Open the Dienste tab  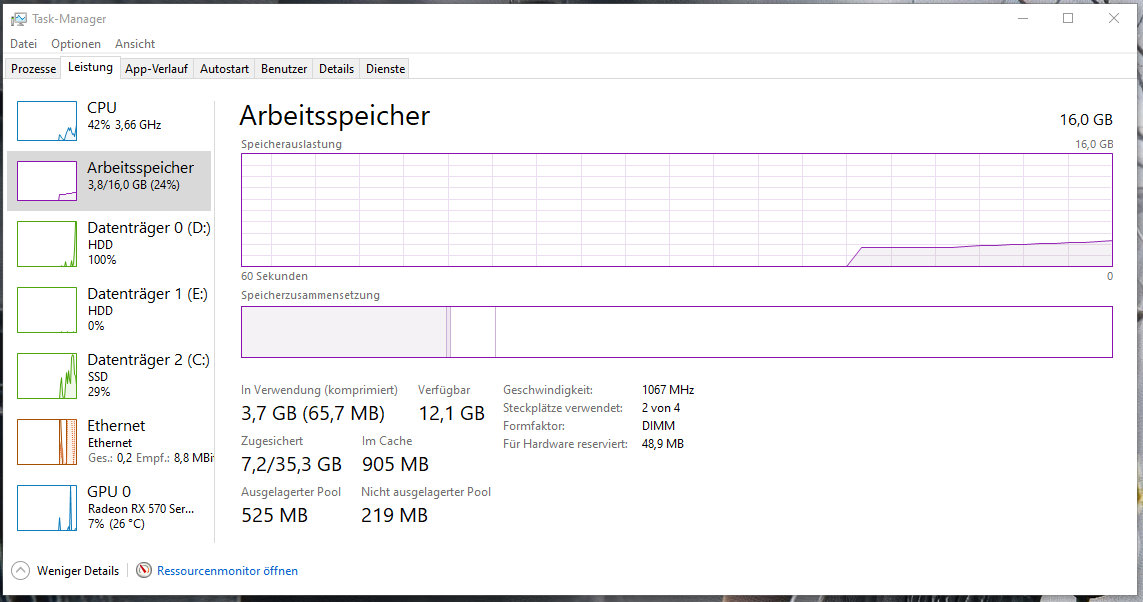pyautogui.click(x=386, y=69)
